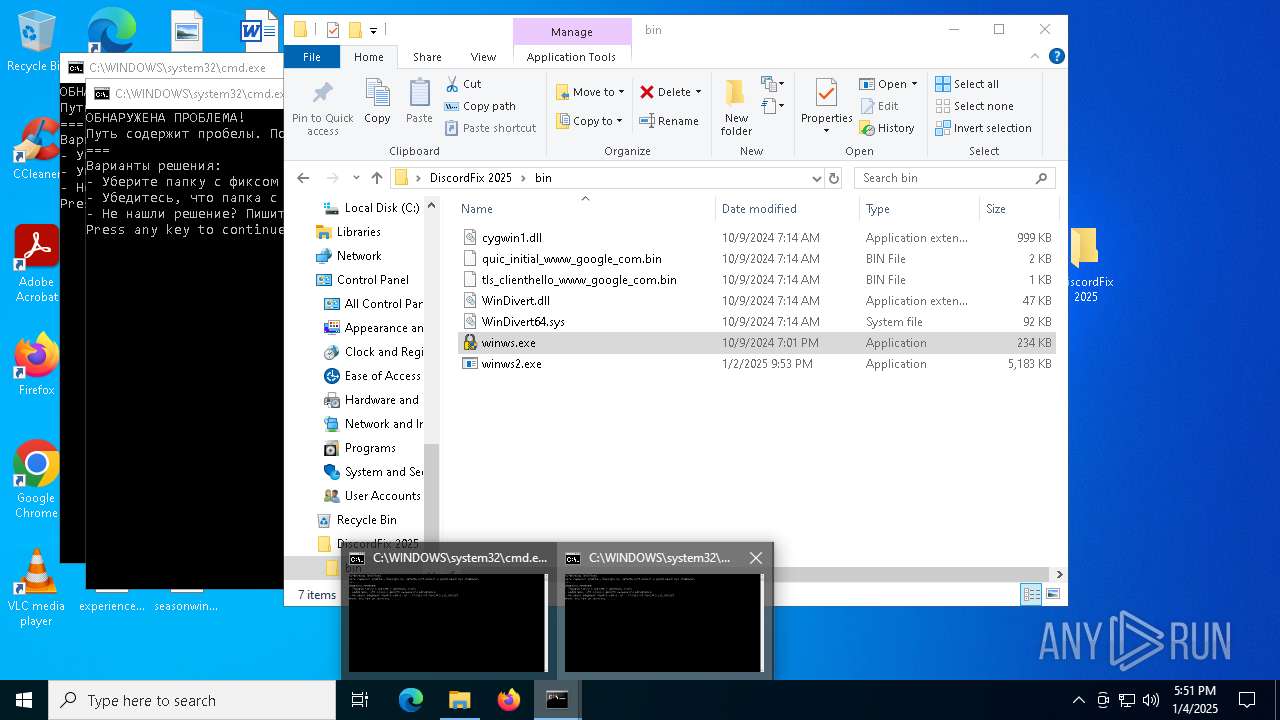Sort by Date modified column header

click(x=759, y=209)
